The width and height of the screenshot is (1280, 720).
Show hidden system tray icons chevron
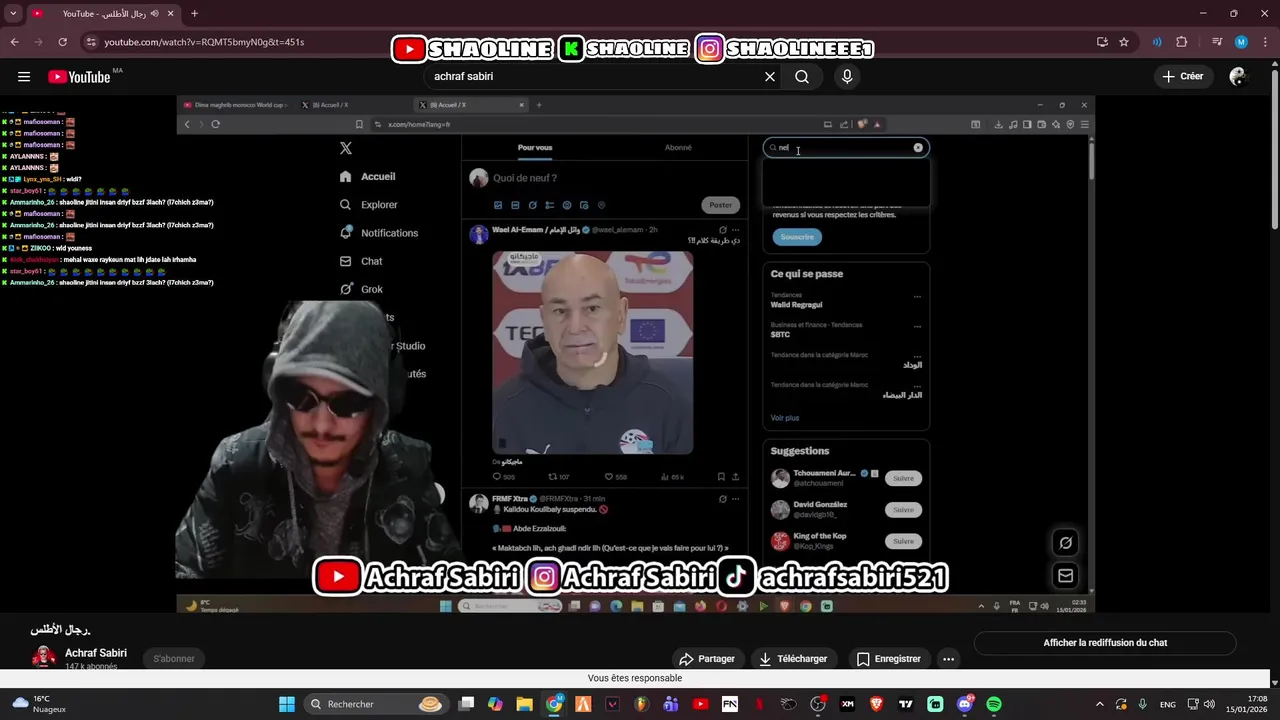[1100, 704]
